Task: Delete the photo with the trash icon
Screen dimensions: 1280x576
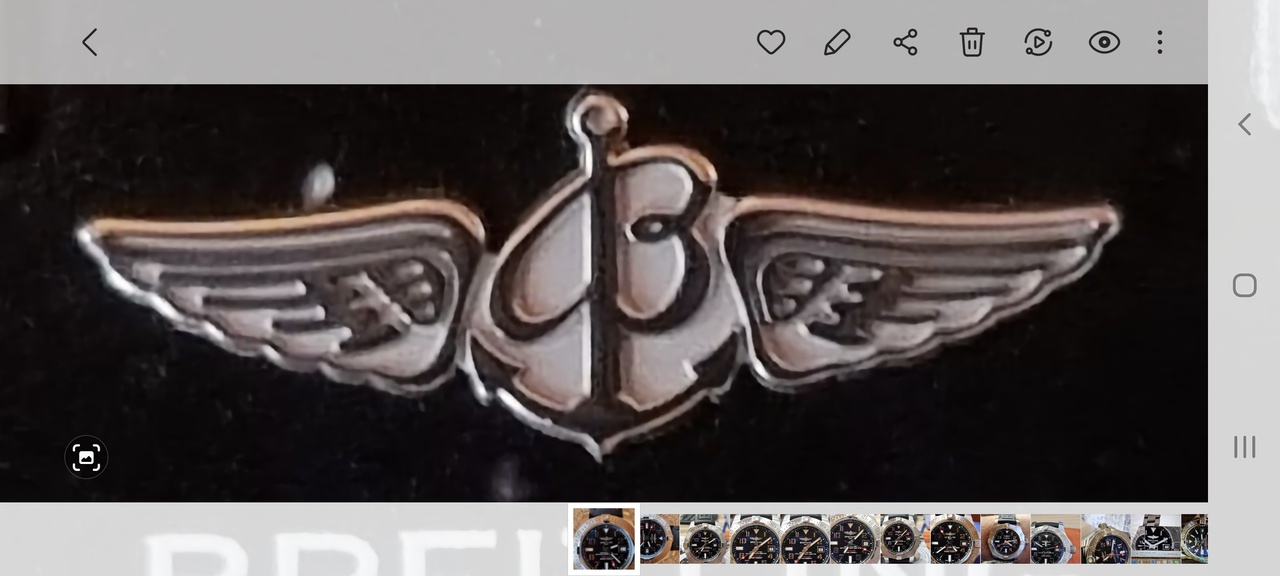Action: 972,42
